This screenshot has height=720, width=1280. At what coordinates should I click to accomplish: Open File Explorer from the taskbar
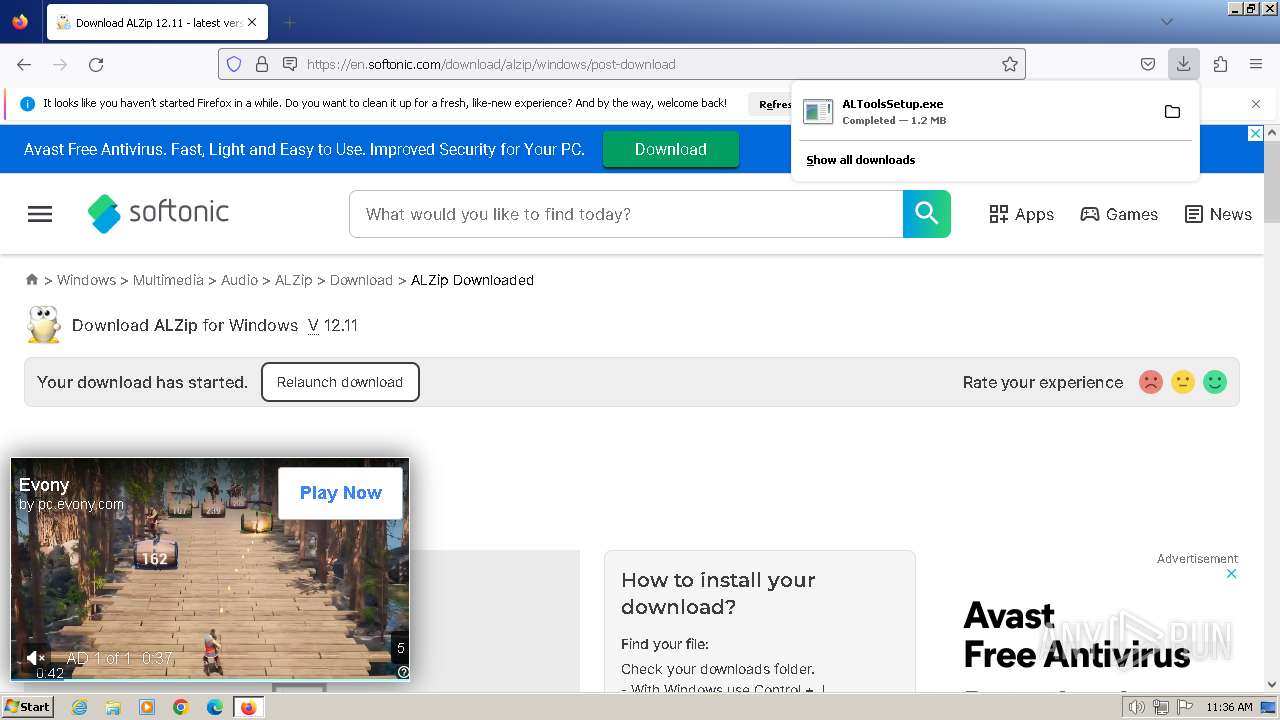[113, 707]
